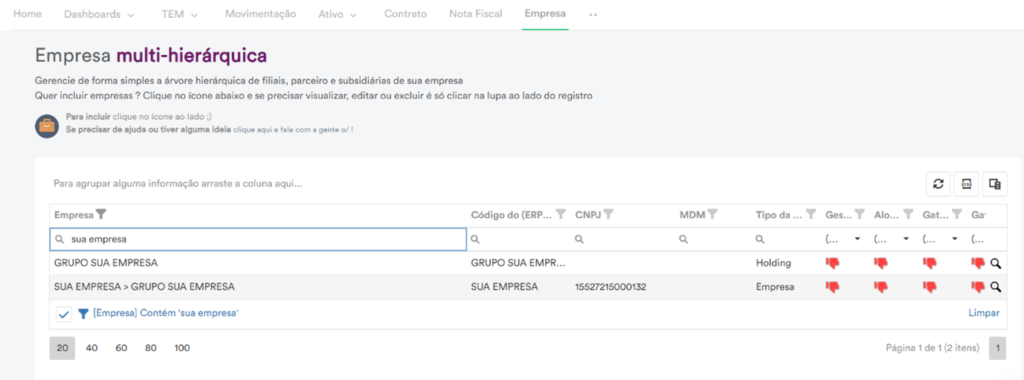Click the Alo... thumbs-down in the Holding row
This screenshot has width=1024, height=380.
point(881,263)
